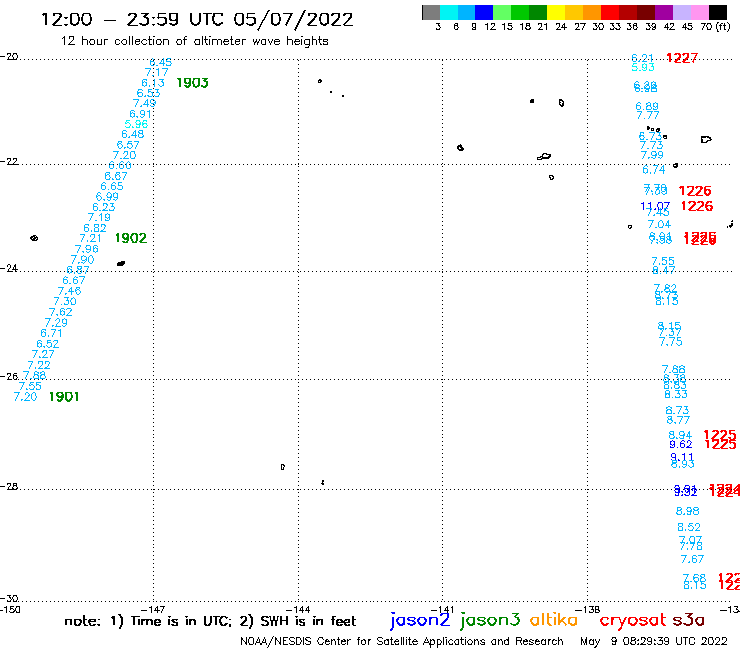Image resolution: width=740 pixels, height=650 pixels.
Task: Click the black swatch ending the color bar
Action: click(x=717, y=12)
